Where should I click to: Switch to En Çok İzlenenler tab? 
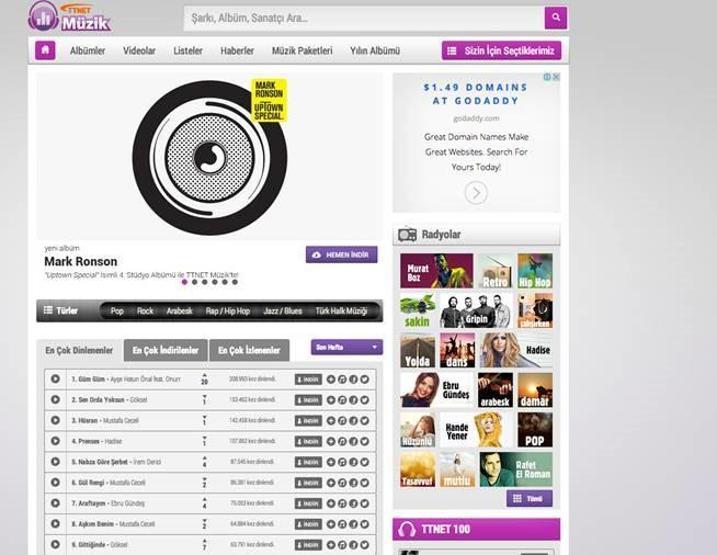coord(249,351)
